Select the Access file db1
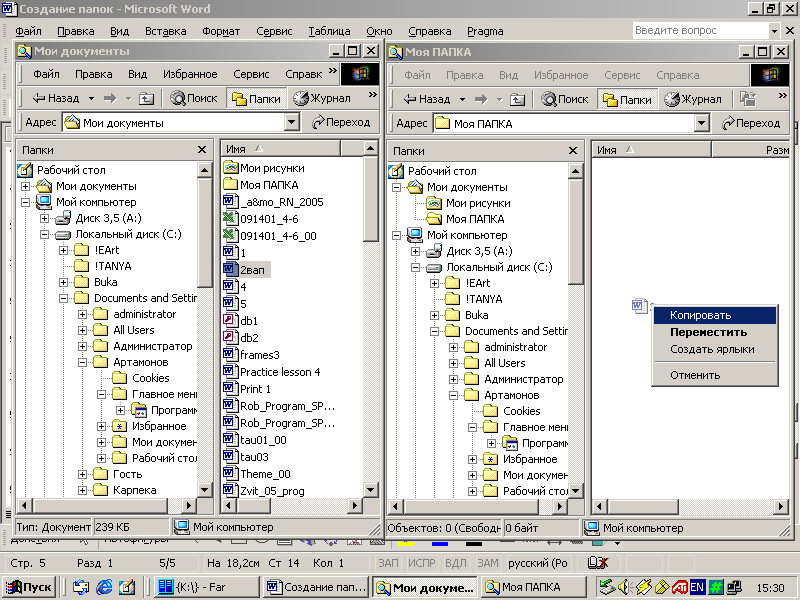Screen dimensions: 800x600 (241, 321)
